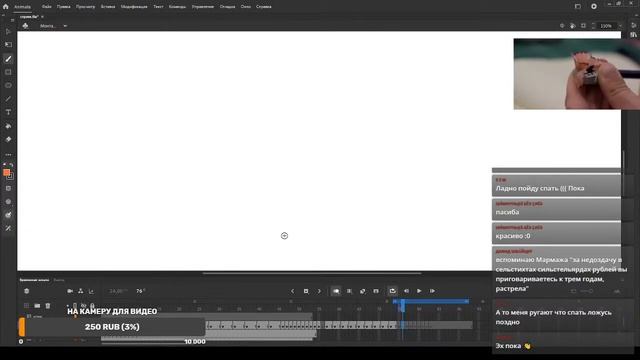Toggle clip content outside stage
The width and height of the screenshot is (640, 360).
[x=583, y=26]
